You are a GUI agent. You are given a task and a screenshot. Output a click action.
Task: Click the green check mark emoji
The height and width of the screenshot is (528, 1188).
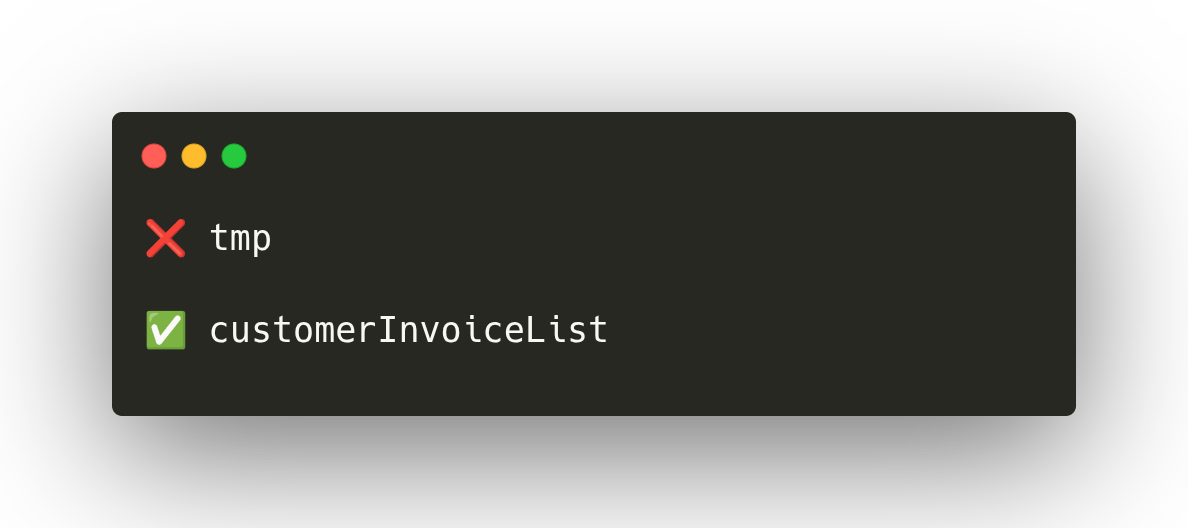tap(165, 330)
